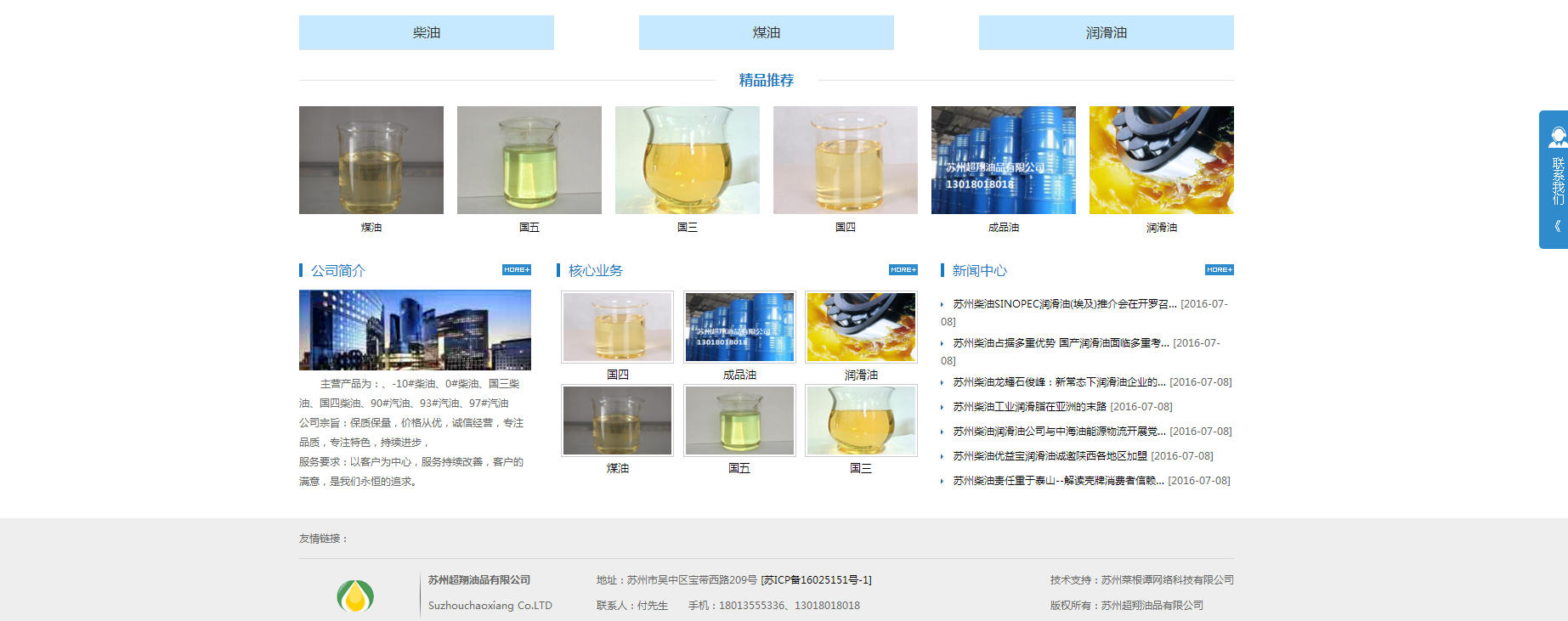
Task: Click the 国四 label under 核心业务 thumbnail
Action: click(x=618, y=375)
